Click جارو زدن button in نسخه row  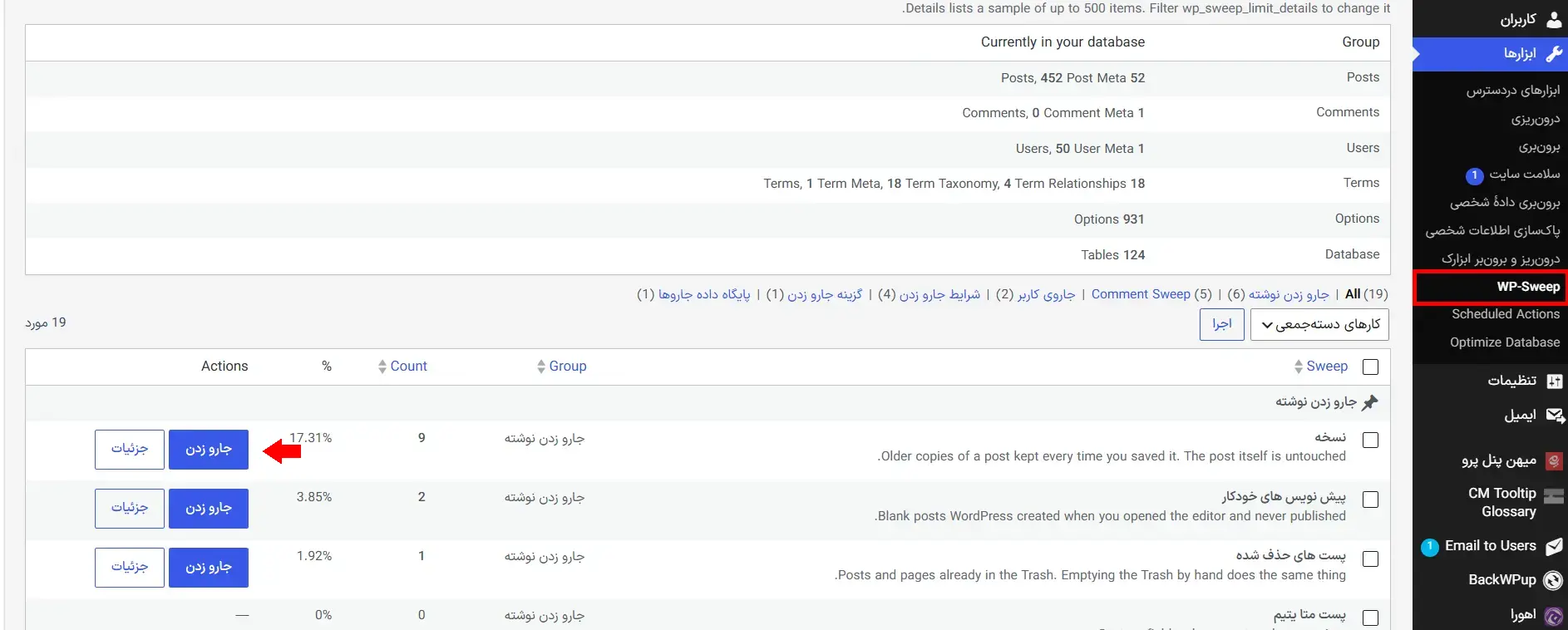[209, 450]
